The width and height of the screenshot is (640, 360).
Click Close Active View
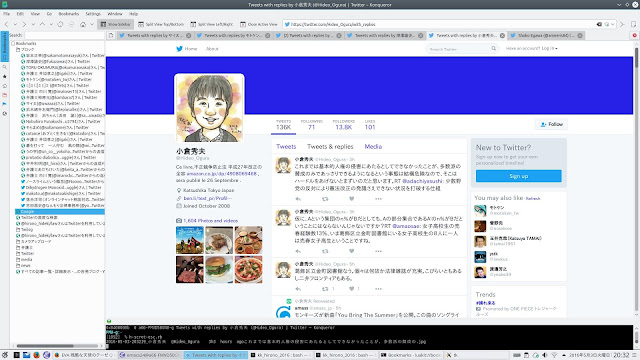[x=259, y=24]
